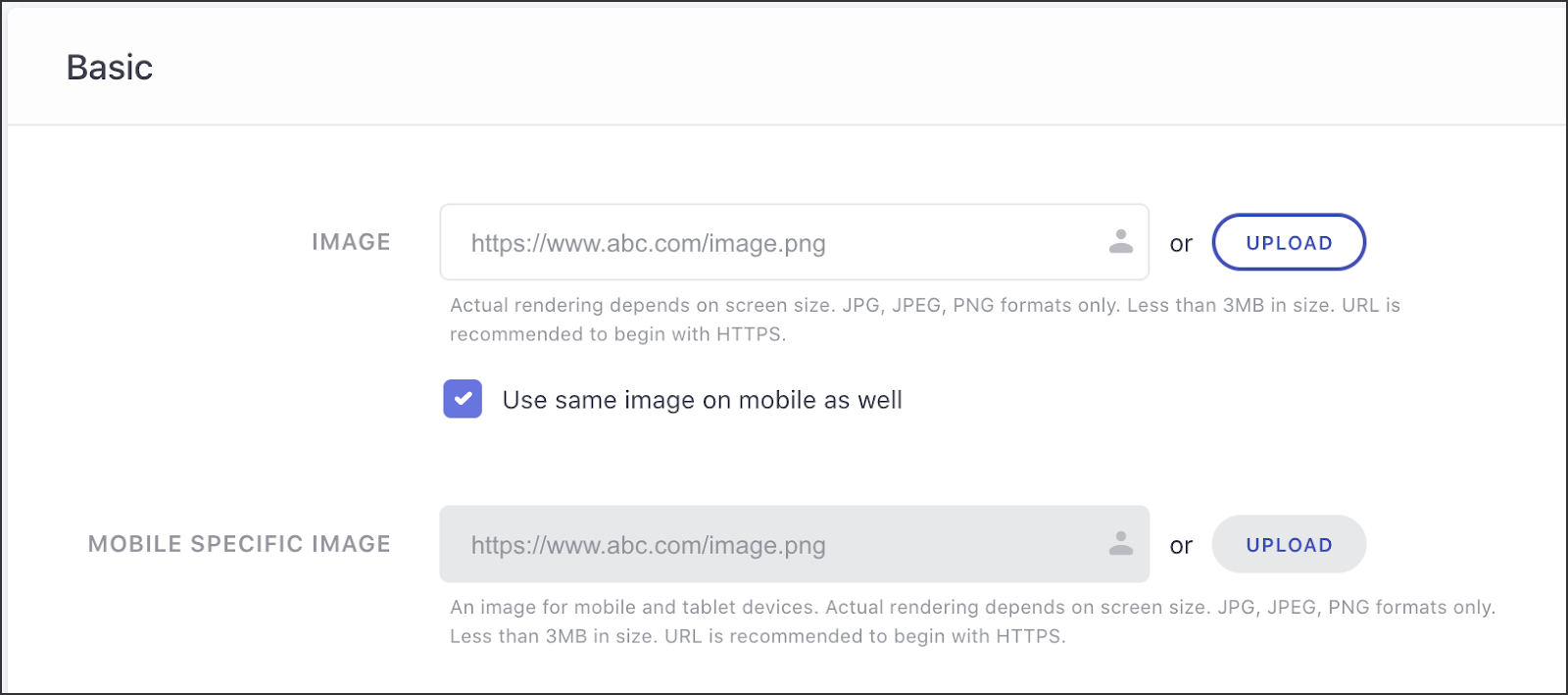Image resolution: width=1568 pixels, height=695 pixels.
Task: Click 'or' text beside the mobile image field
Action: [x=1181, y=546]
